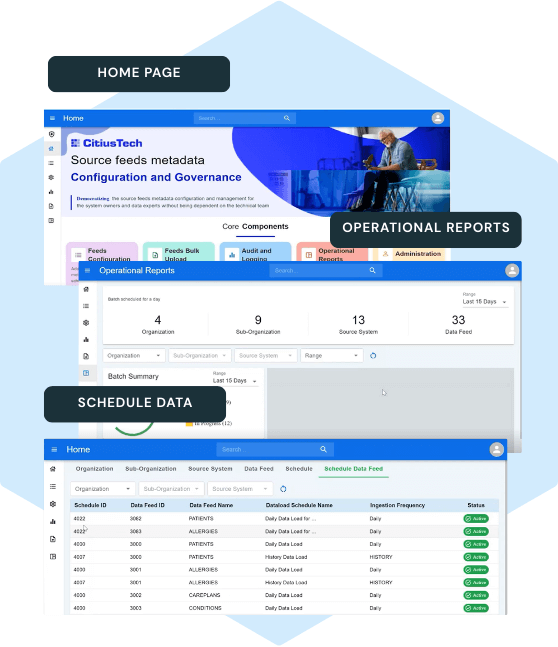Switch to the Sub-Organization tab

[x=151, y=469]
